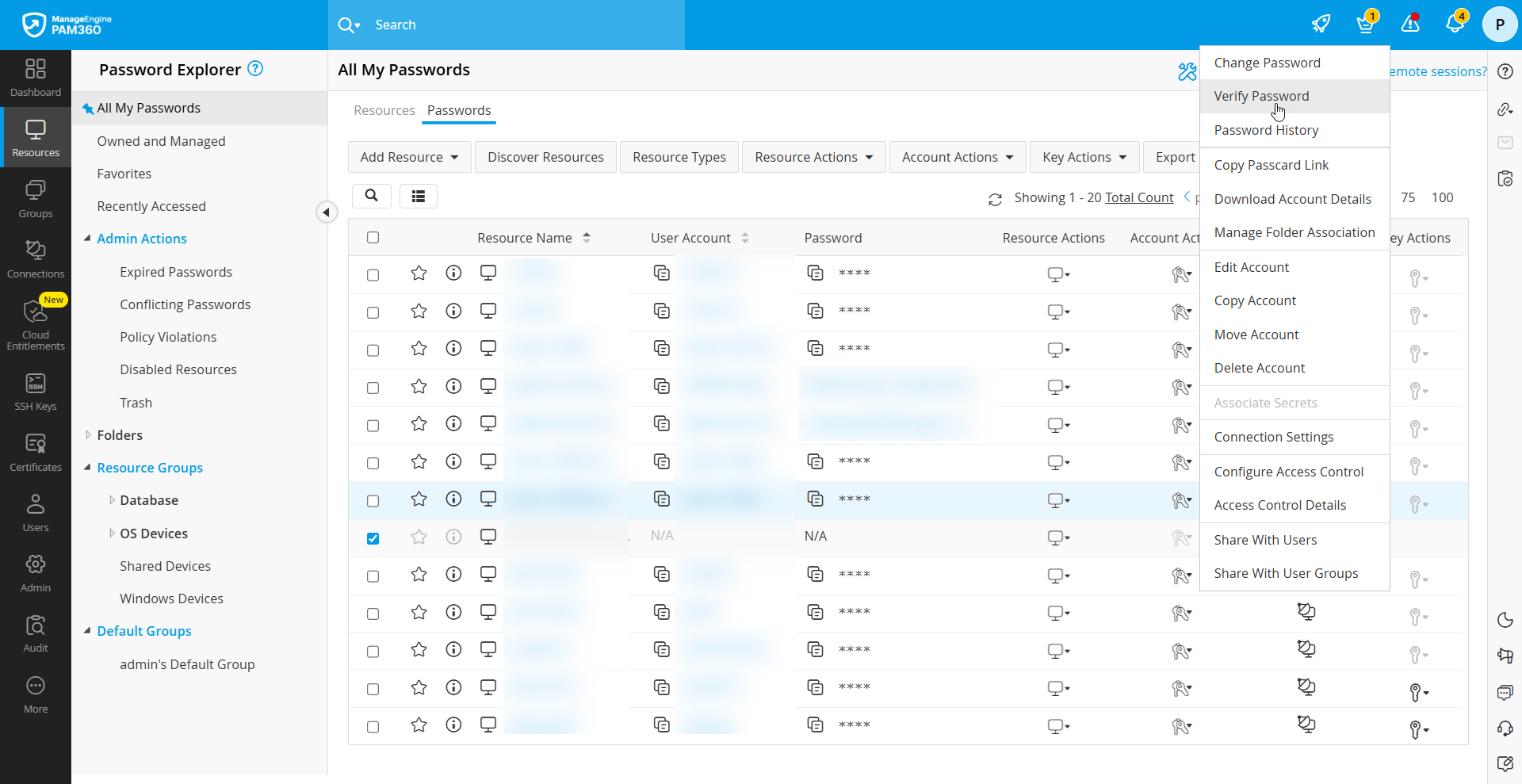The height and width of the screenshot is (784, 1522).
Task: Uncheck the selected account row checkbox
Action: 373,538
